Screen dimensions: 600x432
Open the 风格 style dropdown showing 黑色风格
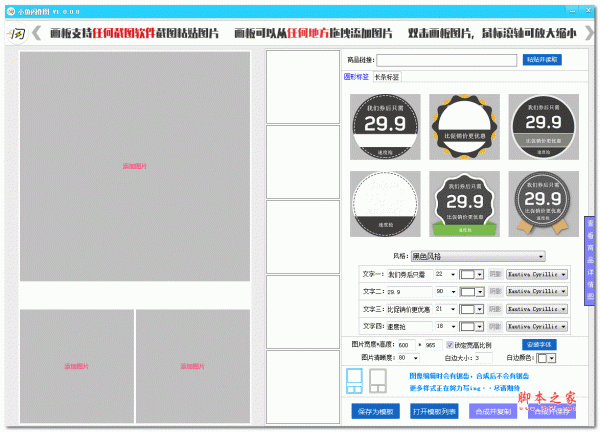[478, 256]
